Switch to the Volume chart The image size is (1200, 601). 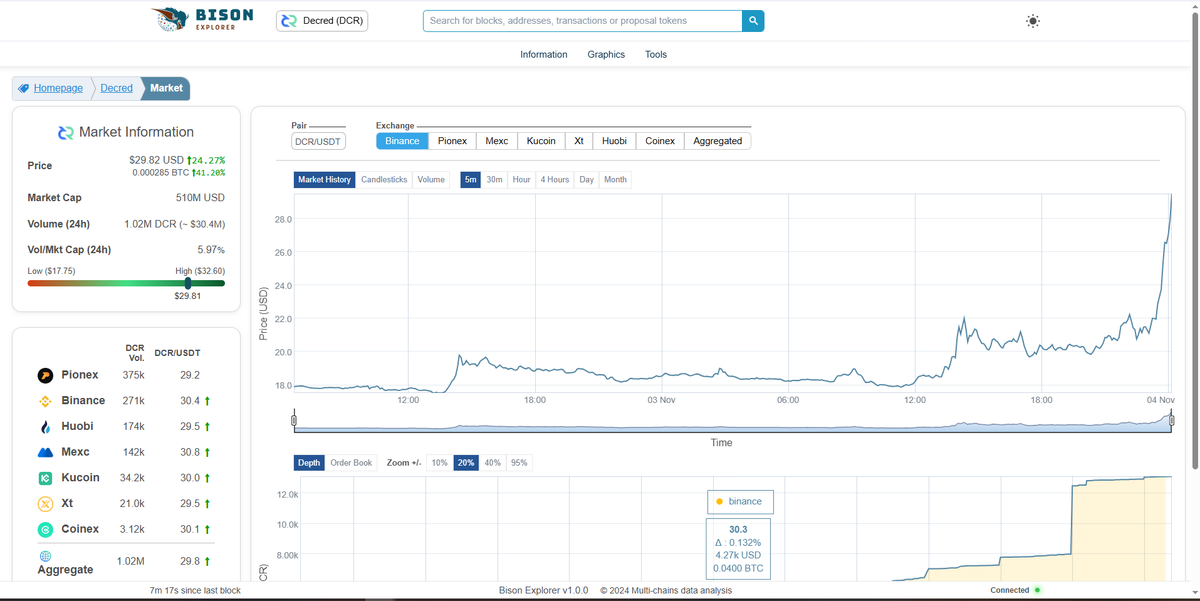tap(431, 180)
